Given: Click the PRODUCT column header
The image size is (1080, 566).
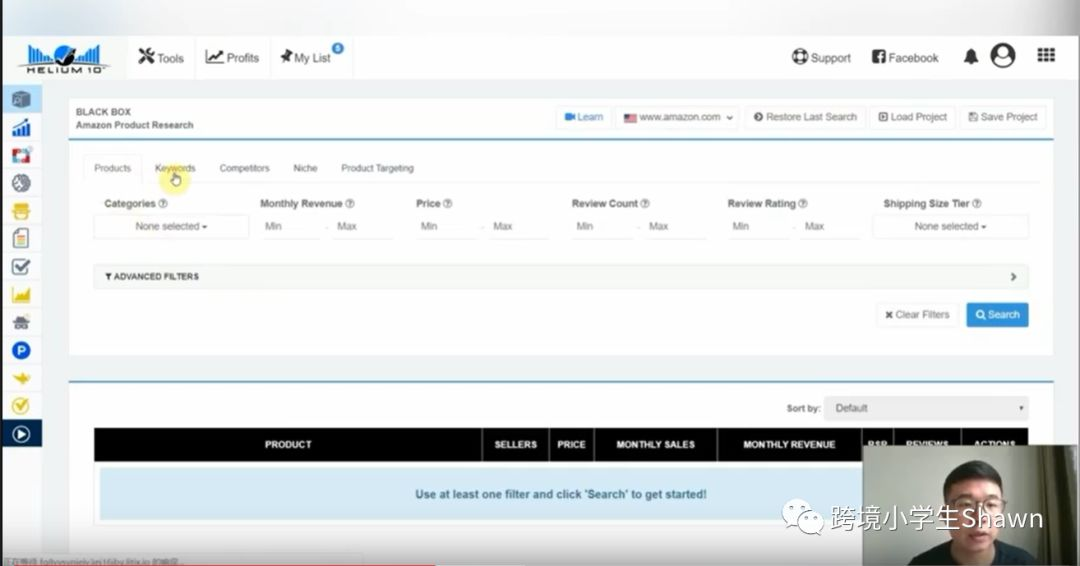Looking at the screenshot, I should tap(288, 445).
